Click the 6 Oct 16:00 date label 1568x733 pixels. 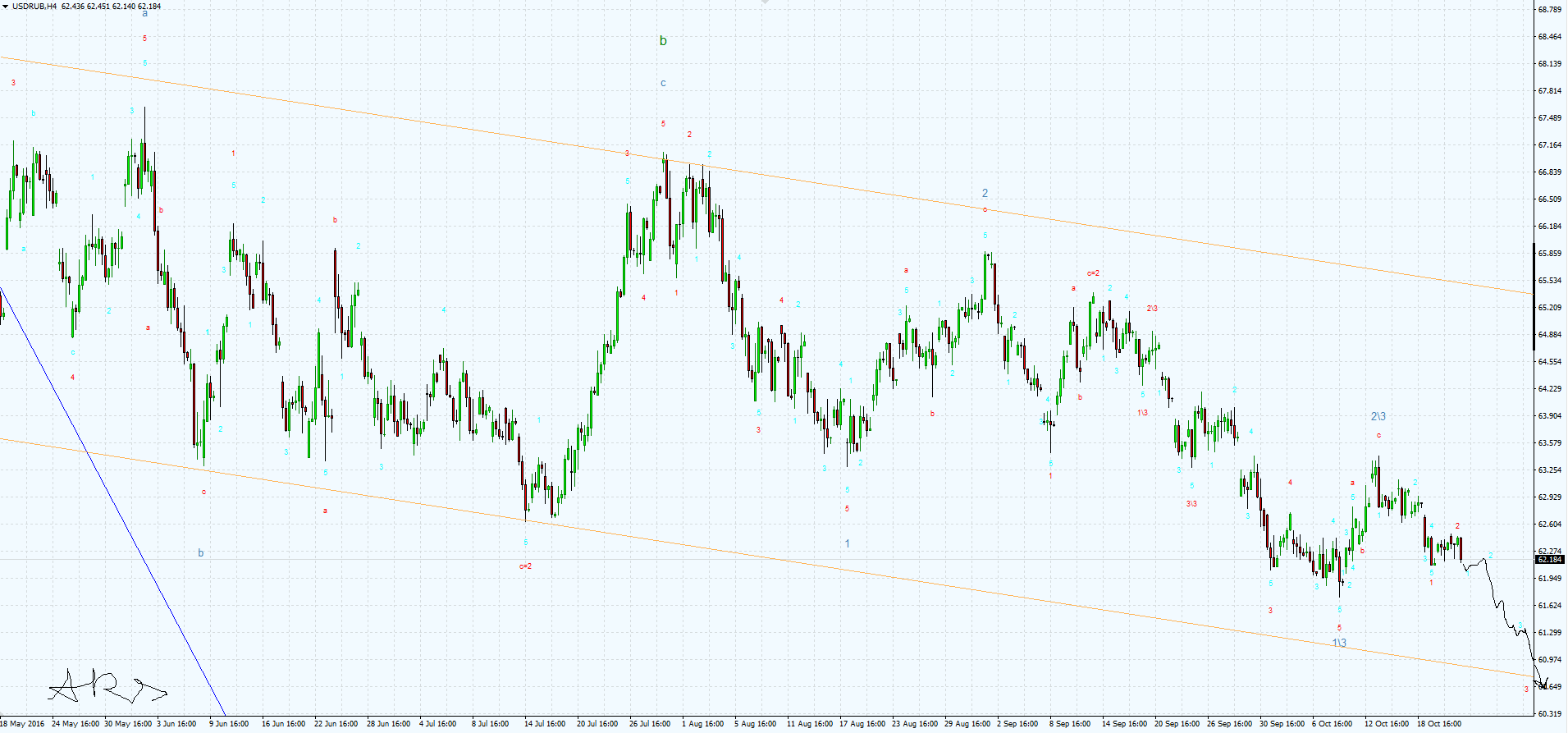1332,724
